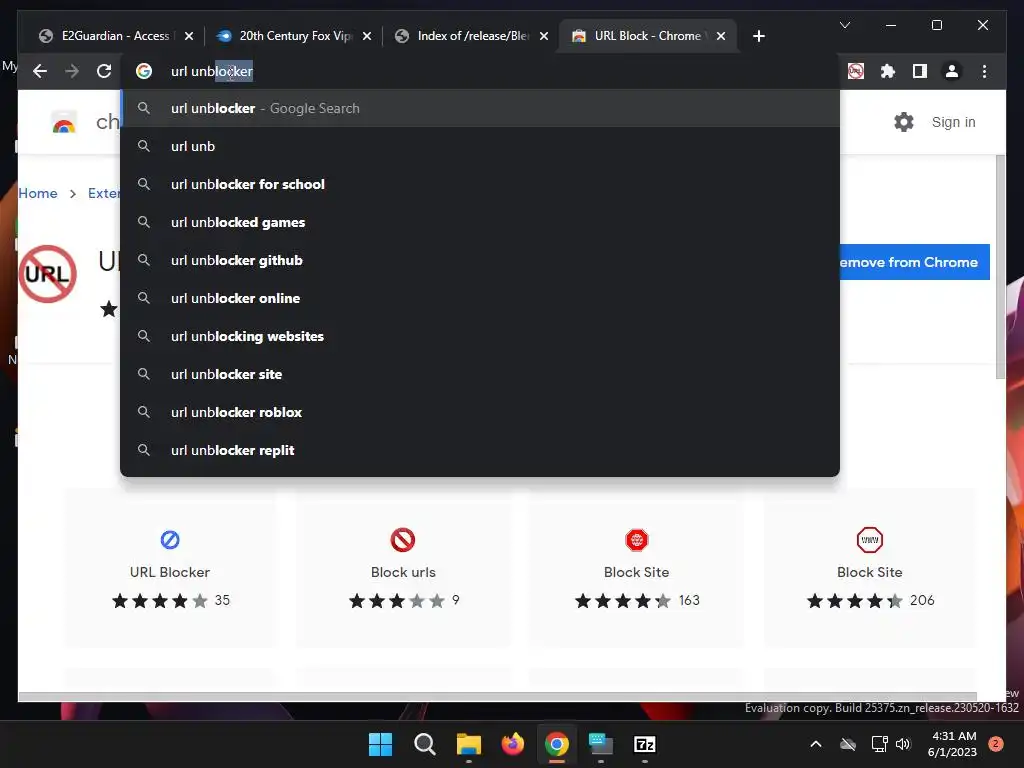Image resolution: width=1024 pixels, height=768 pixels.
Task: Open the URL Blocker related extension
Action: [170, 568]
